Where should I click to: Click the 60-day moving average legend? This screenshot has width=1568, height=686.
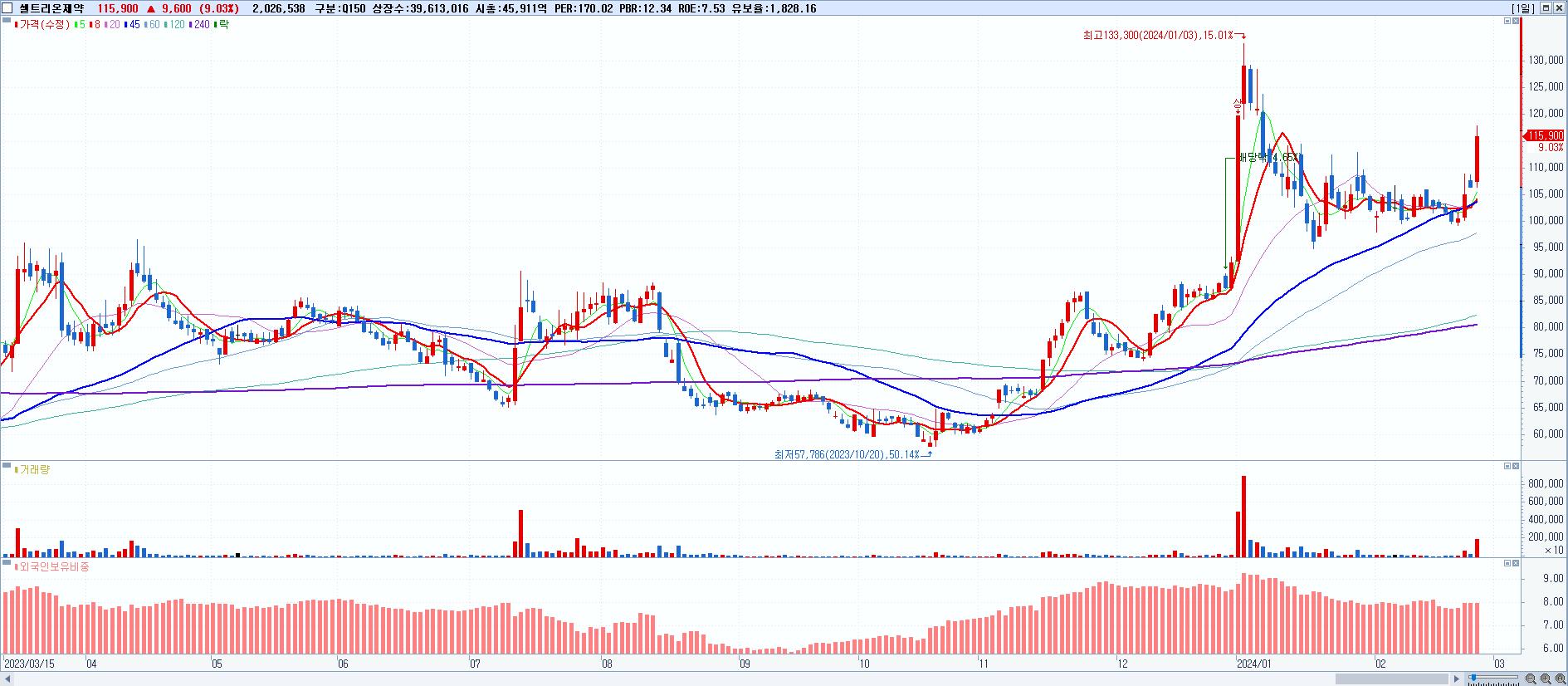[151, 25]
